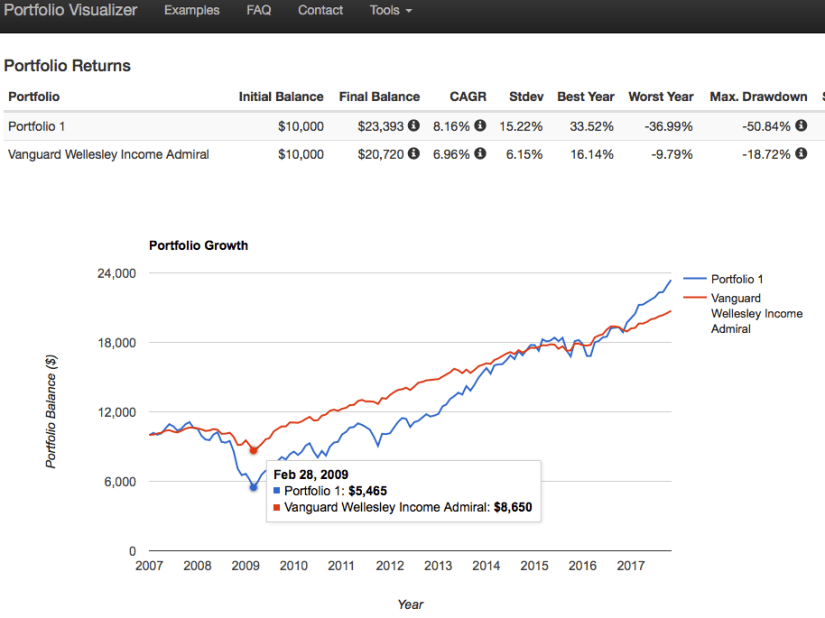Click the Vanguard Wellesley Income Admiral legend label
The width and height of the screenshot is (825, 618).
tap(756, 313)
